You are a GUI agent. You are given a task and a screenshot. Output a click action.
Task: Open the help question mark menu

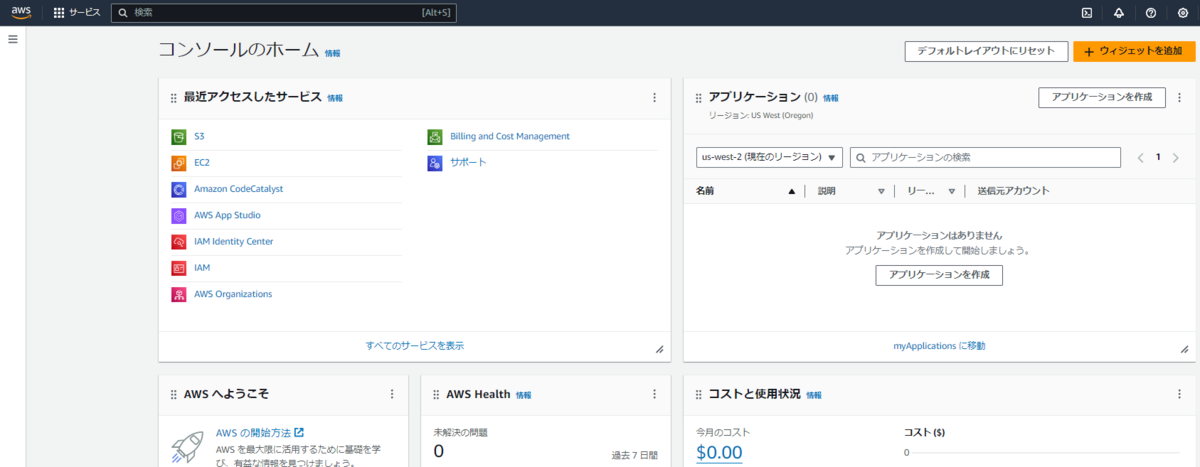click(x=1151, y=13)
